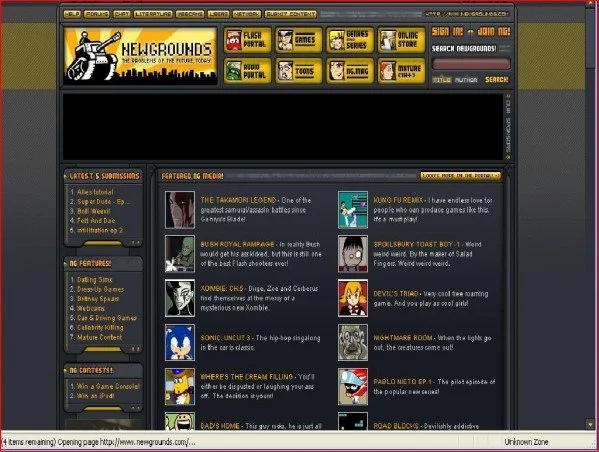599x452 pixels.
Task: Open the Devil's Triad thumbnail
Action: 353,298
